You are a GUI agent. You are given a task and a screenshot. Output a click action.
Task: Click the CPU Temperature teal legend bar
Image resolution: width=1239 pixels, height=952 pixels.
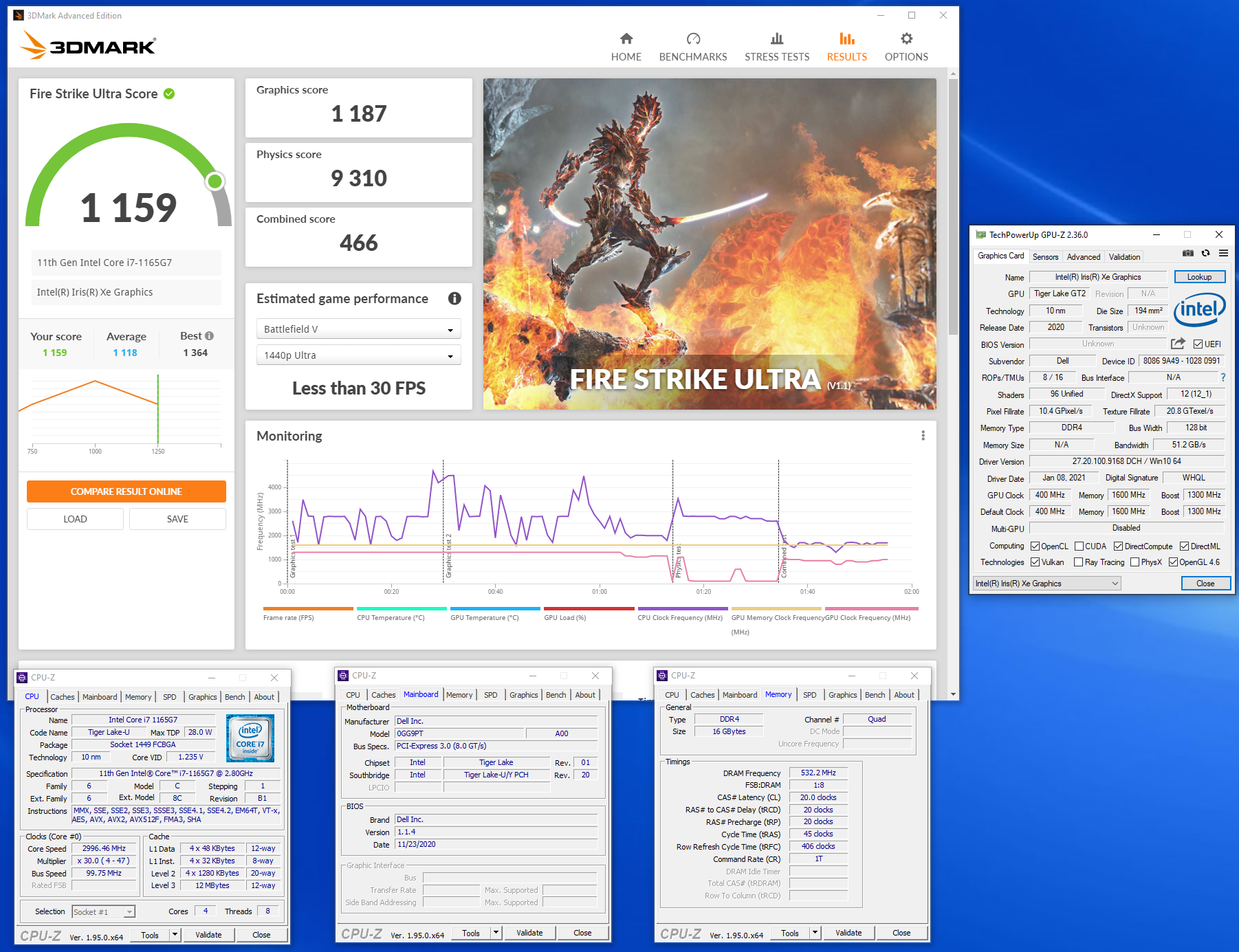pos(402,608)
